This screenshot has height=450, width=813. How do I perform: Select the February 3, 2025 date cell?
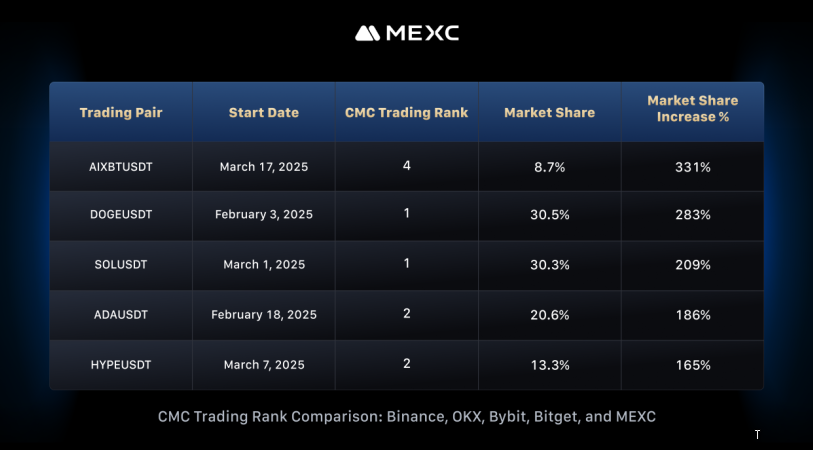point(264,215)
